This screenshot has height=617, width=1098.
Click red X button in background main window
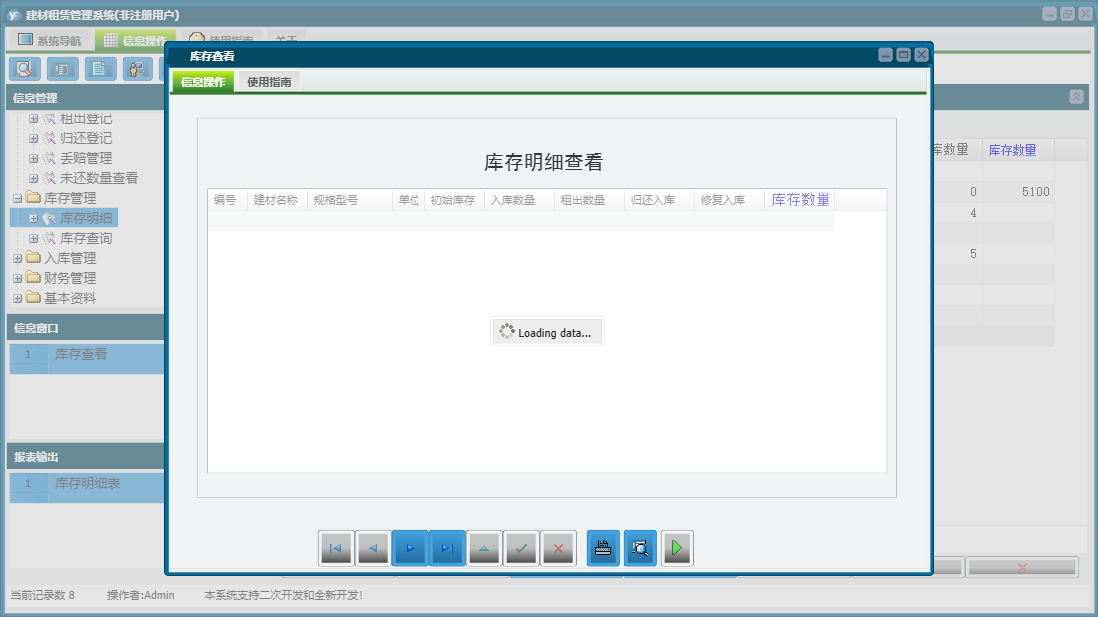tap(1022, 567)
